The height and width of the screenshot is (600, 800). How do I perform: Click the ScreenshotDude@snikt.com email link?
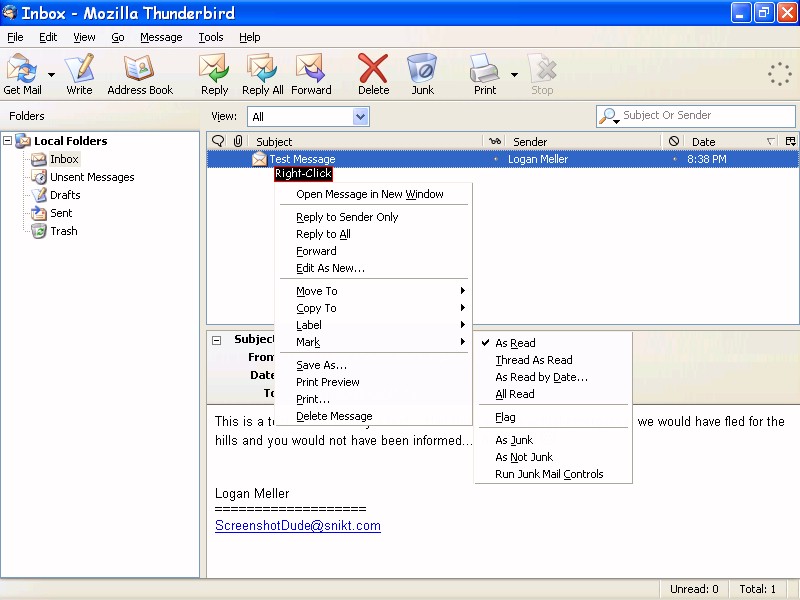click(298, 526)
